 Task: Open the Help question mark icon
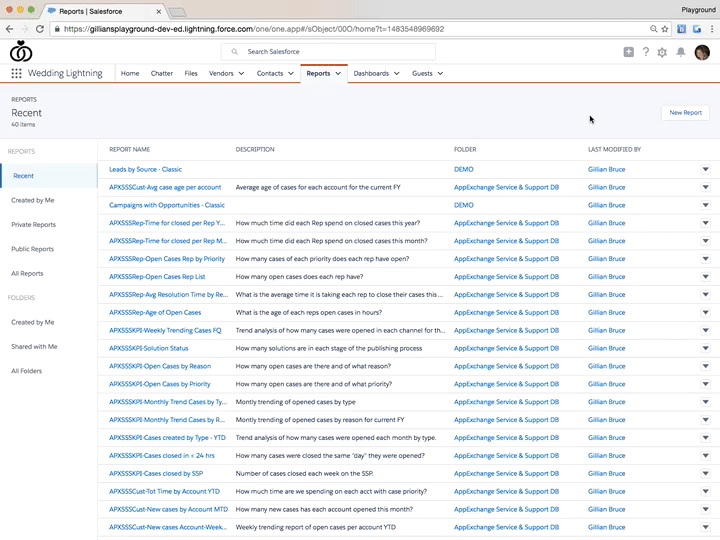(646, 52)
